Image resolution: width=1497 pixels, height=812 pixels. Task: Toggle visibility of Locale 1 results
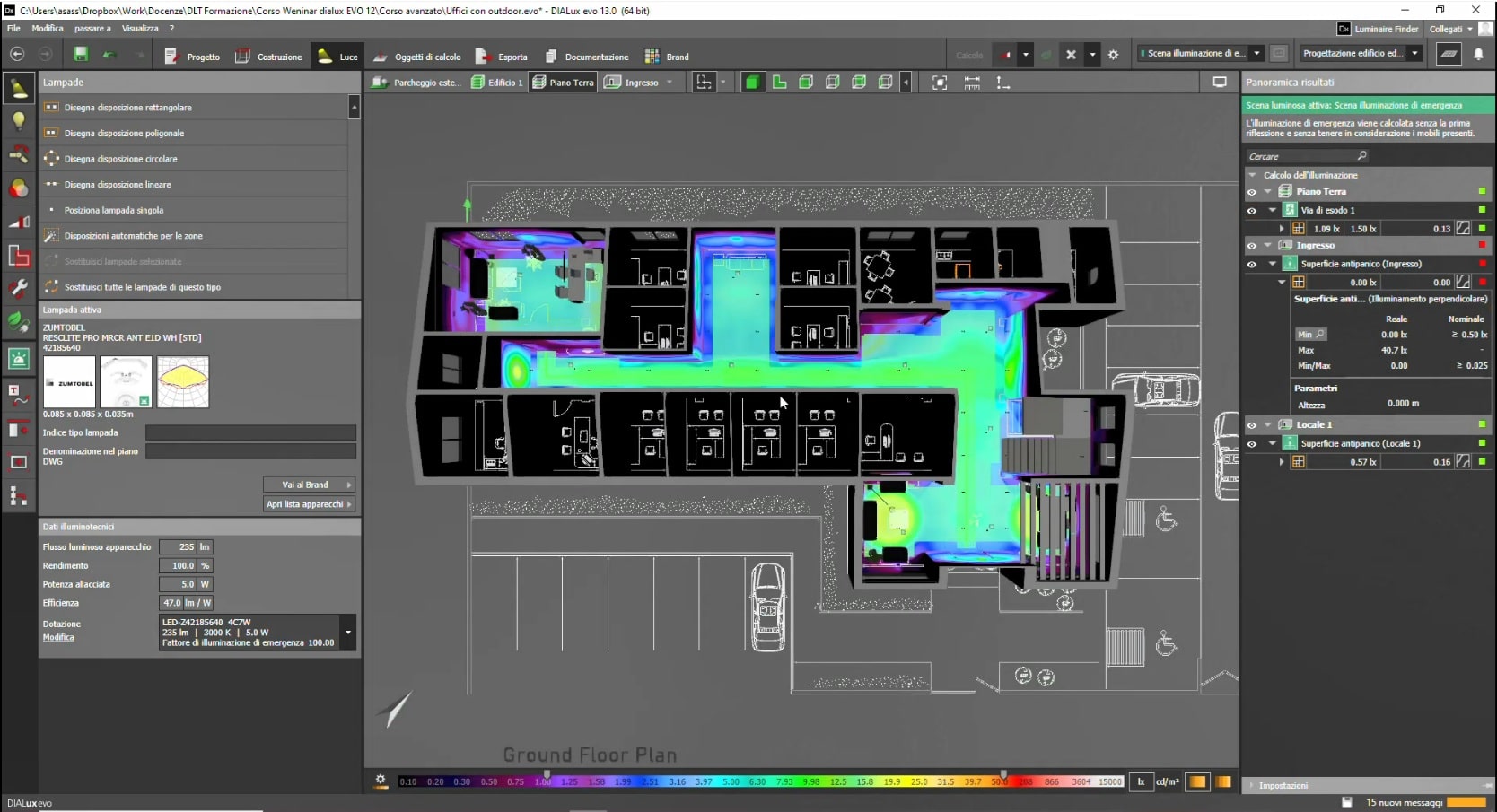click(x=1252, y=425)
